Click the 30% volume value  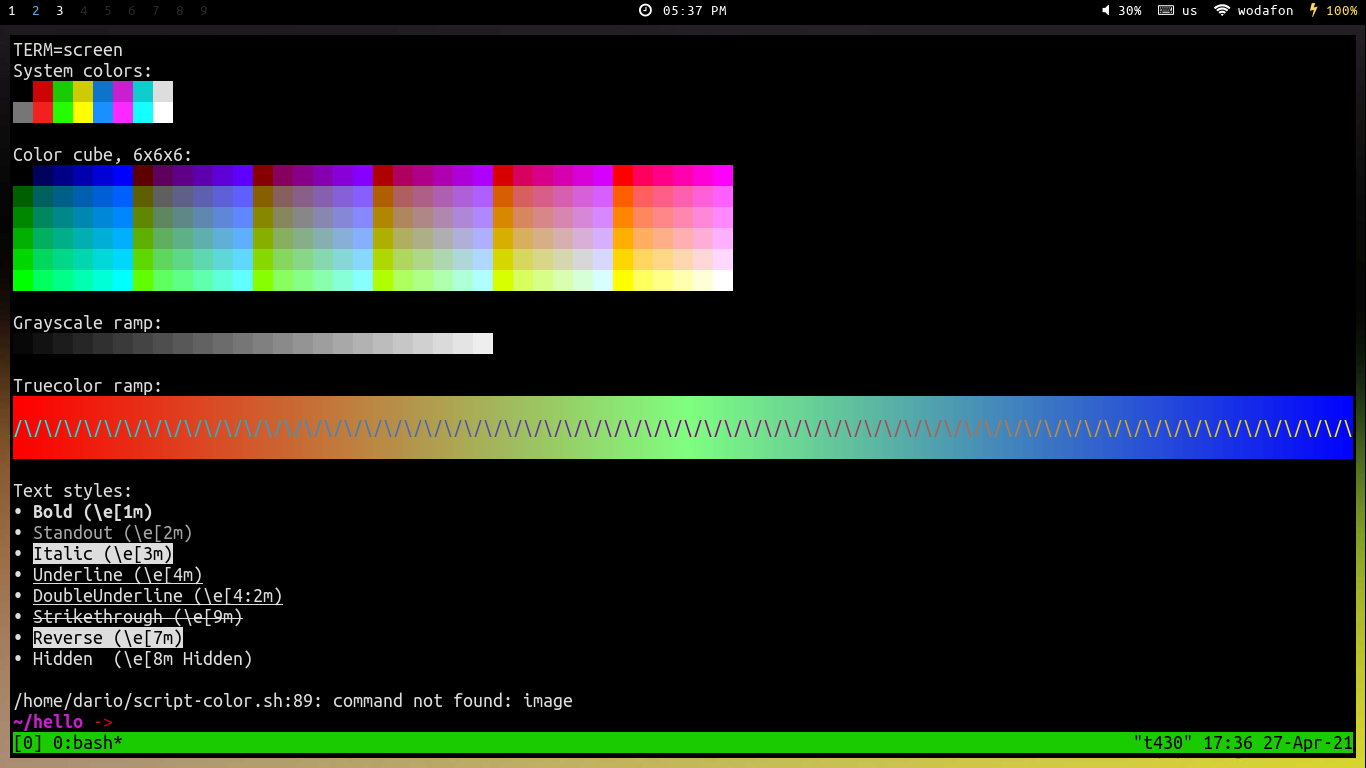pos(1130,11)
